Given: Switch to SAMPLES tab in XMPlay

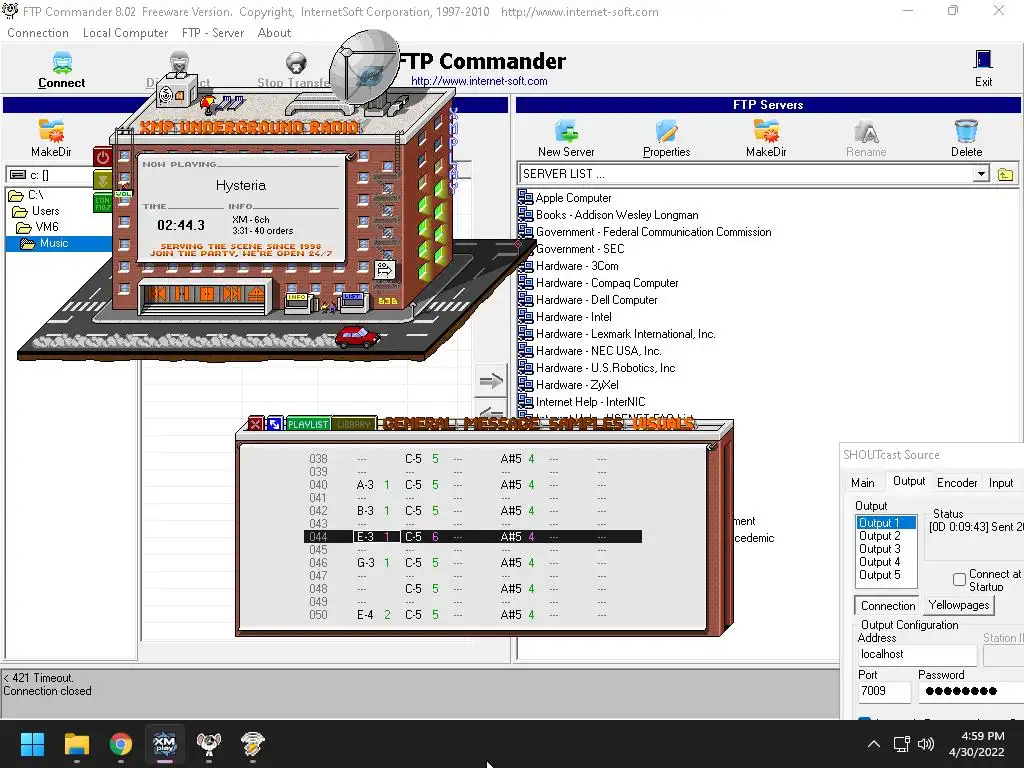Looking at the screenshot, I should (x=586, y=424).
